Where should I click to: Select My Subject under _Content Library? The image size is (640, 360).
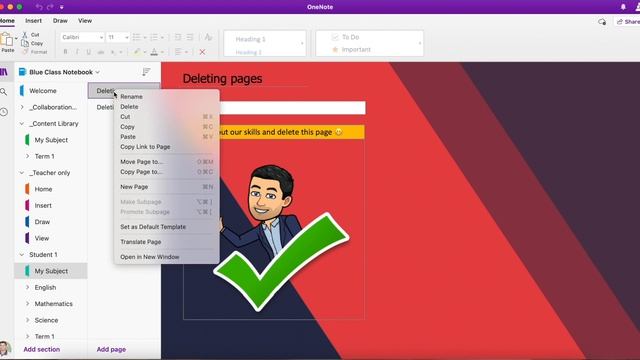point(51,140)
